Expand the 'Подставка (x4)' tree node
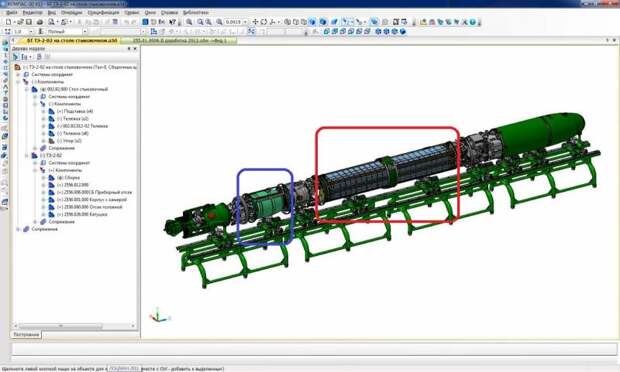Image resolution: width=620 pixels, height=372 pixels. [43, 111]
